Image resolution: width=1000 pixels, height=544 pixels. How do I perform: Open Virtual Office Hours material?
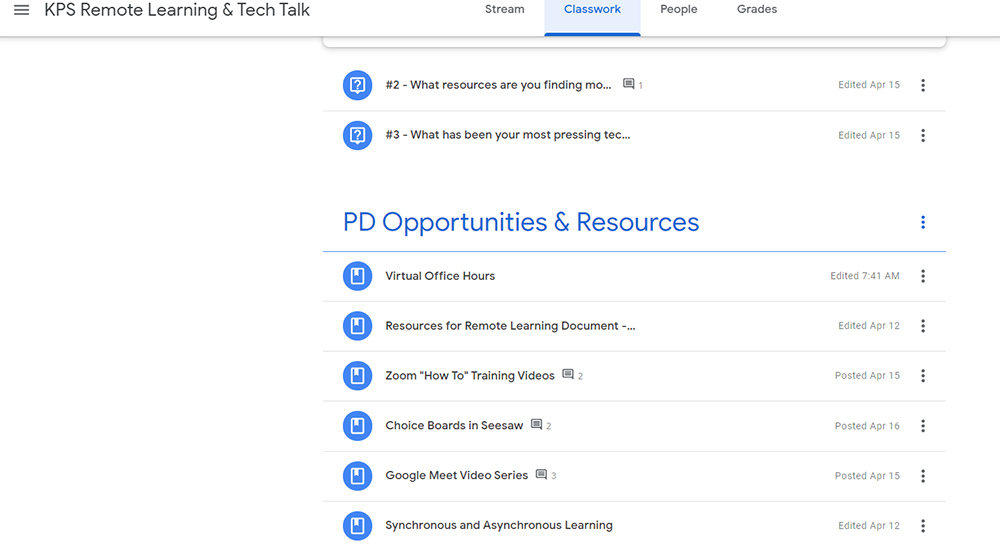coord(440,276)
